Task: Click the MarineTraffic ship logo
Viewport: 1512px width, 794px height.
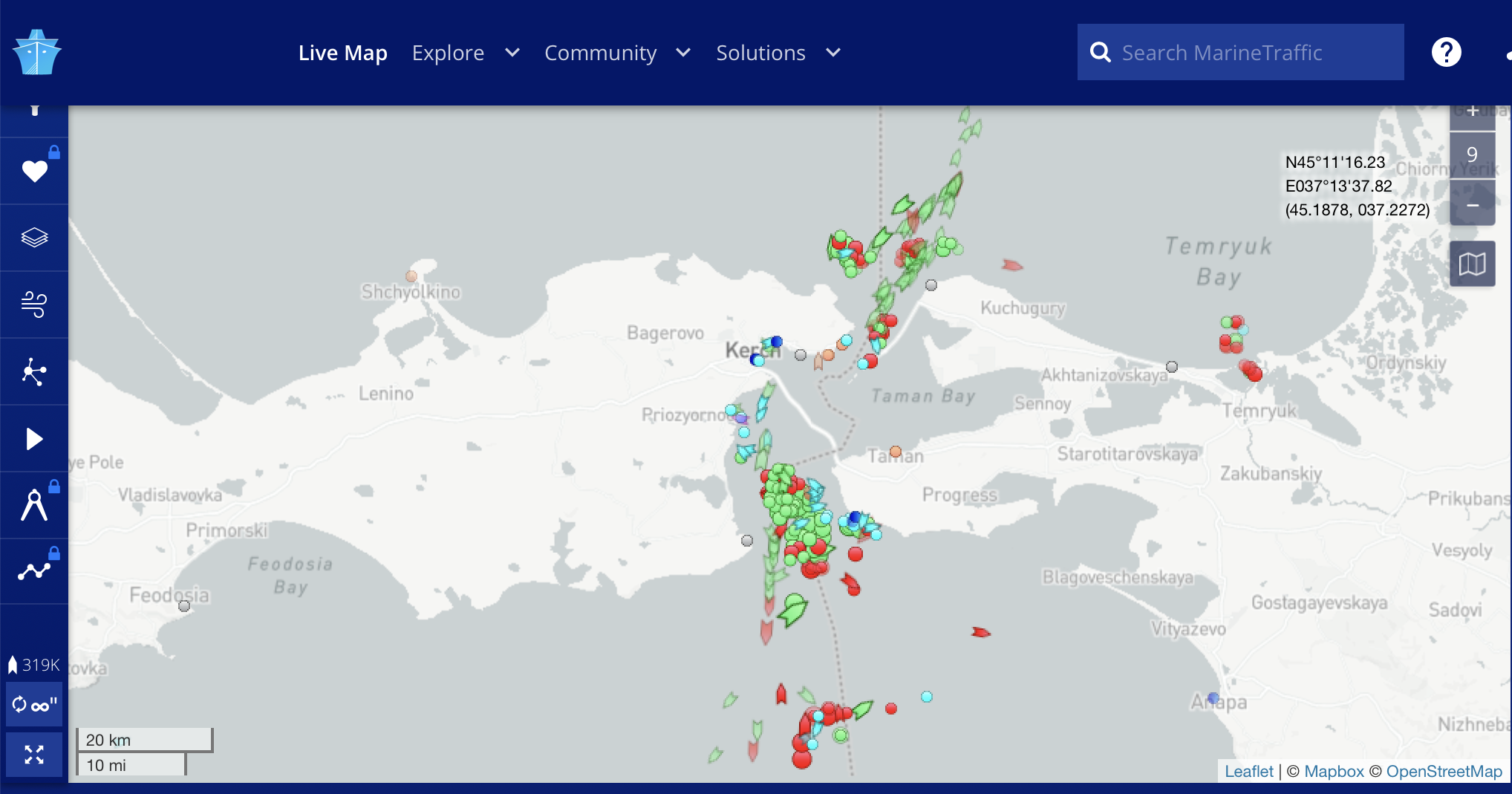Action: click(36, 53)
